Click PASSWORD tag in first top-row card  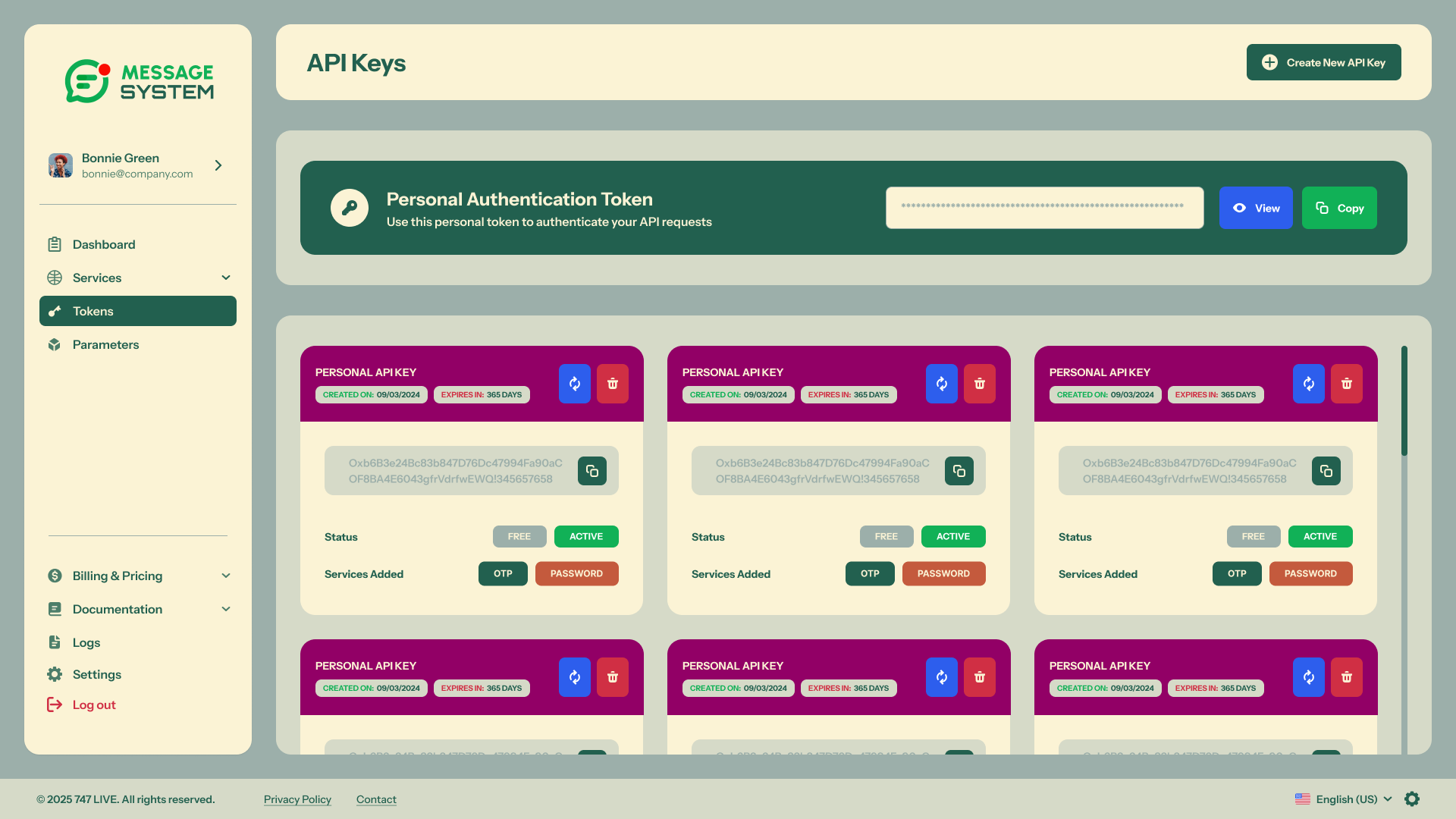[577, 573]
